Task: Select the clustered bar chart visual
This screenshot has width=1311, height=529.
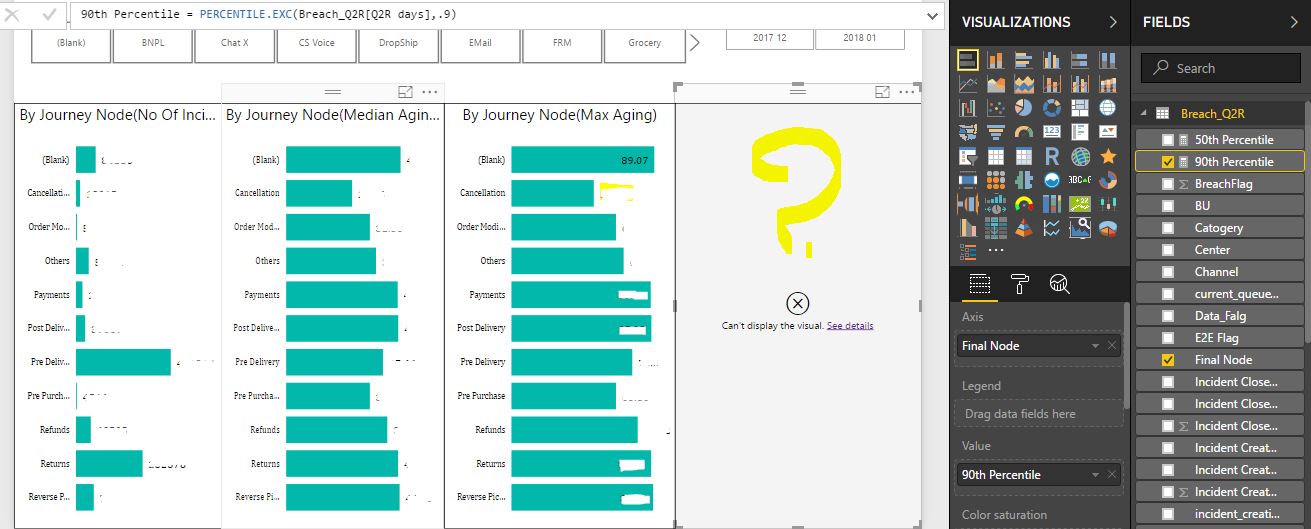Action: point(1024,60)
